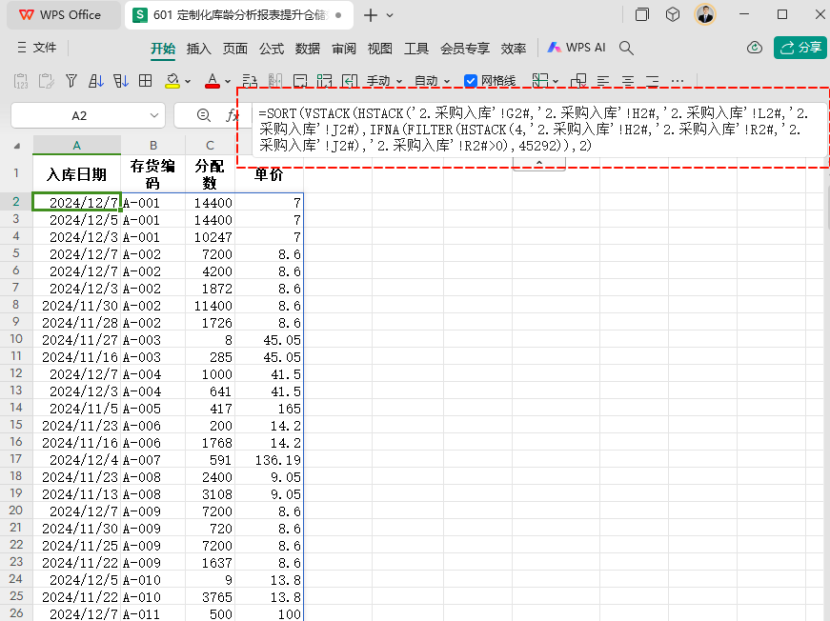The height and width of the screenshot is (621, 830).
Task: Sort descending using the Z-A icon
Action: point(121,81)
